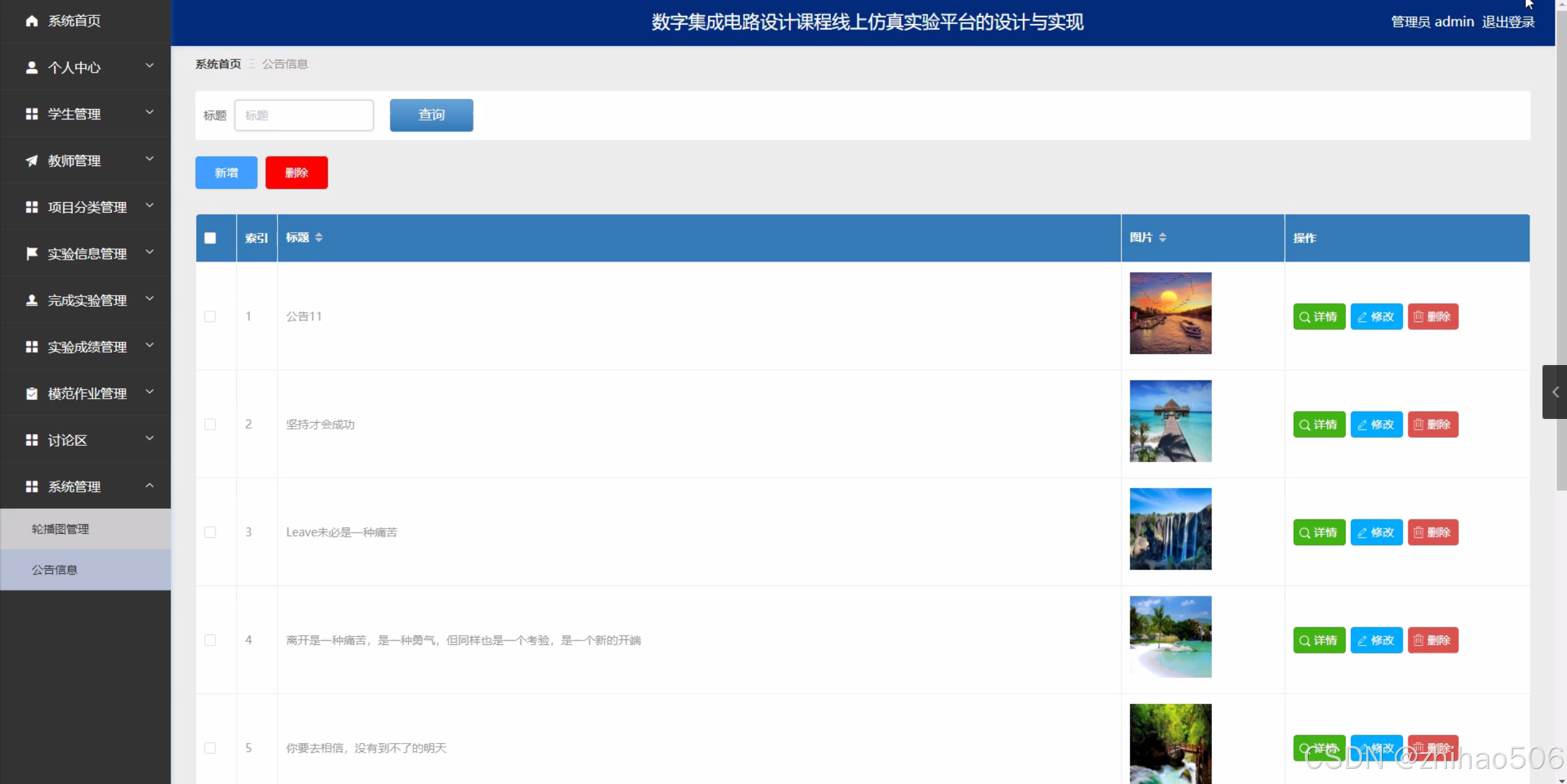
Task: Open 轮播图管理 submenu item
Action: (x=61, y=529)
